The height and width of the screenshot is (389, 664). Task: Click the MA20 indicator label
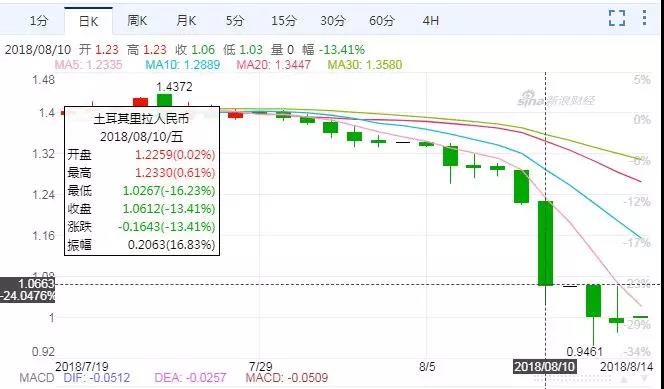tap(274, 65)
